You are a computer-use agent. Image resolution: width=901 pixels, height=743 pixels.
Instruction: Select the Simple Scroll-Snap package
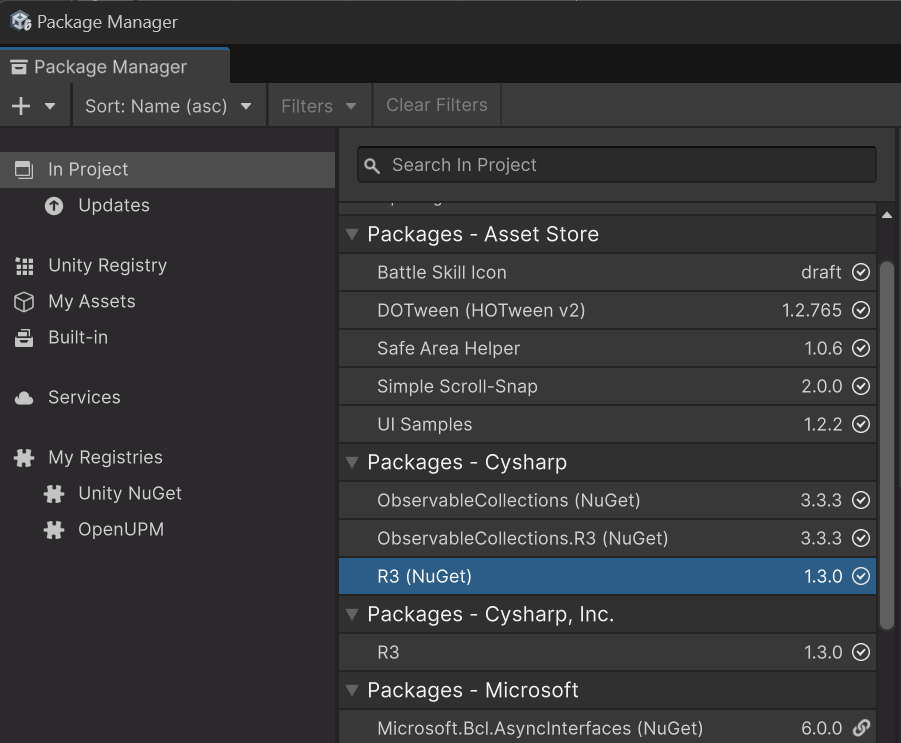607,386
